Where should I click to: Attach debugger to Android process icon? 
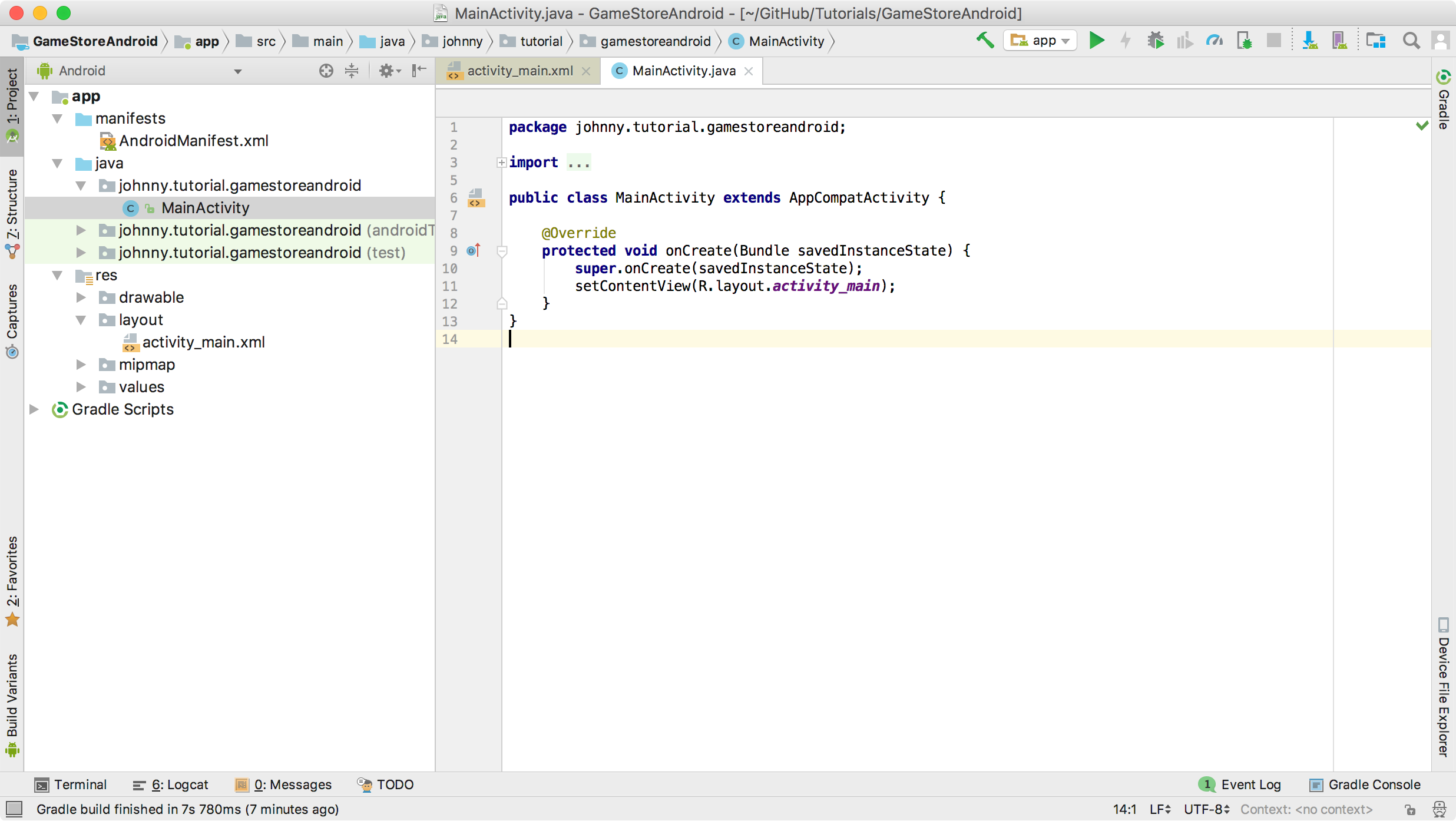1244,41
